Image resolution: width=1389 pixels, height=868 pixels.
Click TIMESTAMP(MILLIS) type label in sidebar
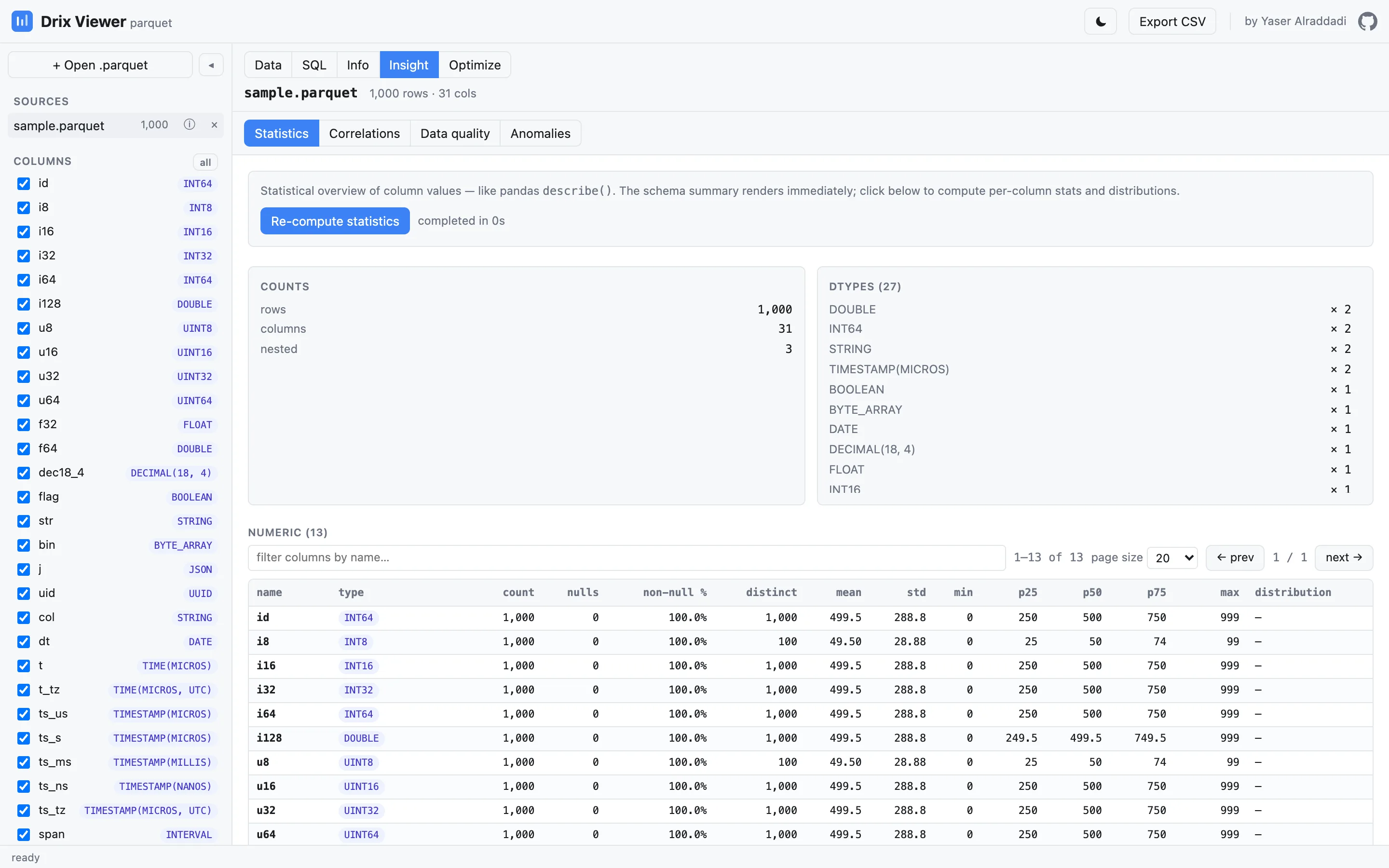point(163,762)
